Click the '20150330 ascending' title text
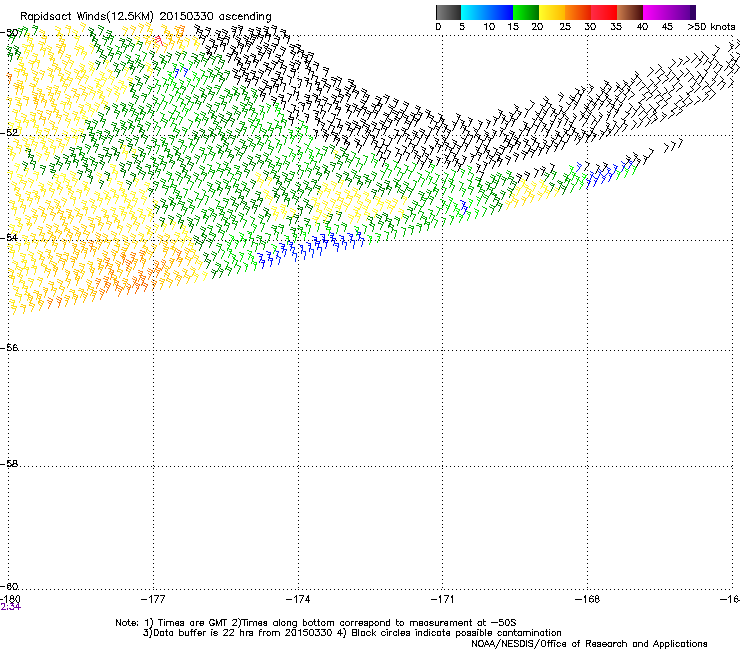 click(x=216, y=17)
